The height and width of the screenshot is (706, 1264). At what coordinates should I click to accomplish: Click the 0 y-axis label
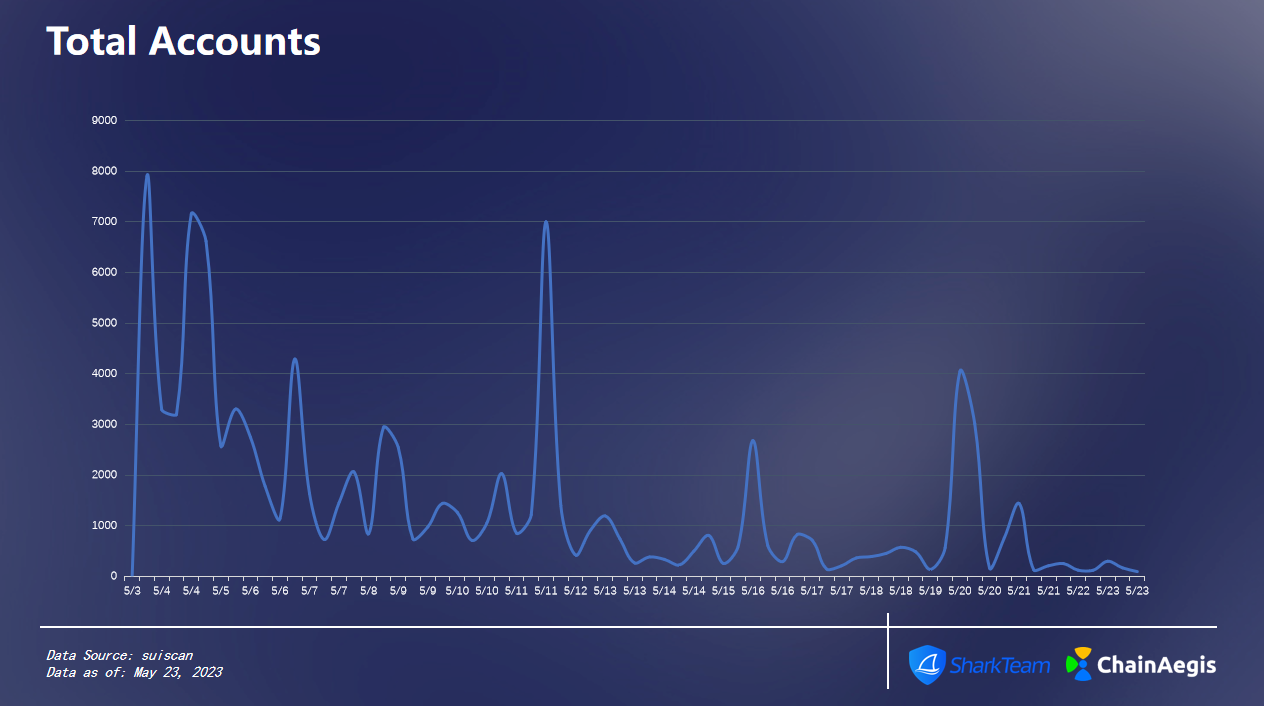coord(114,576)
